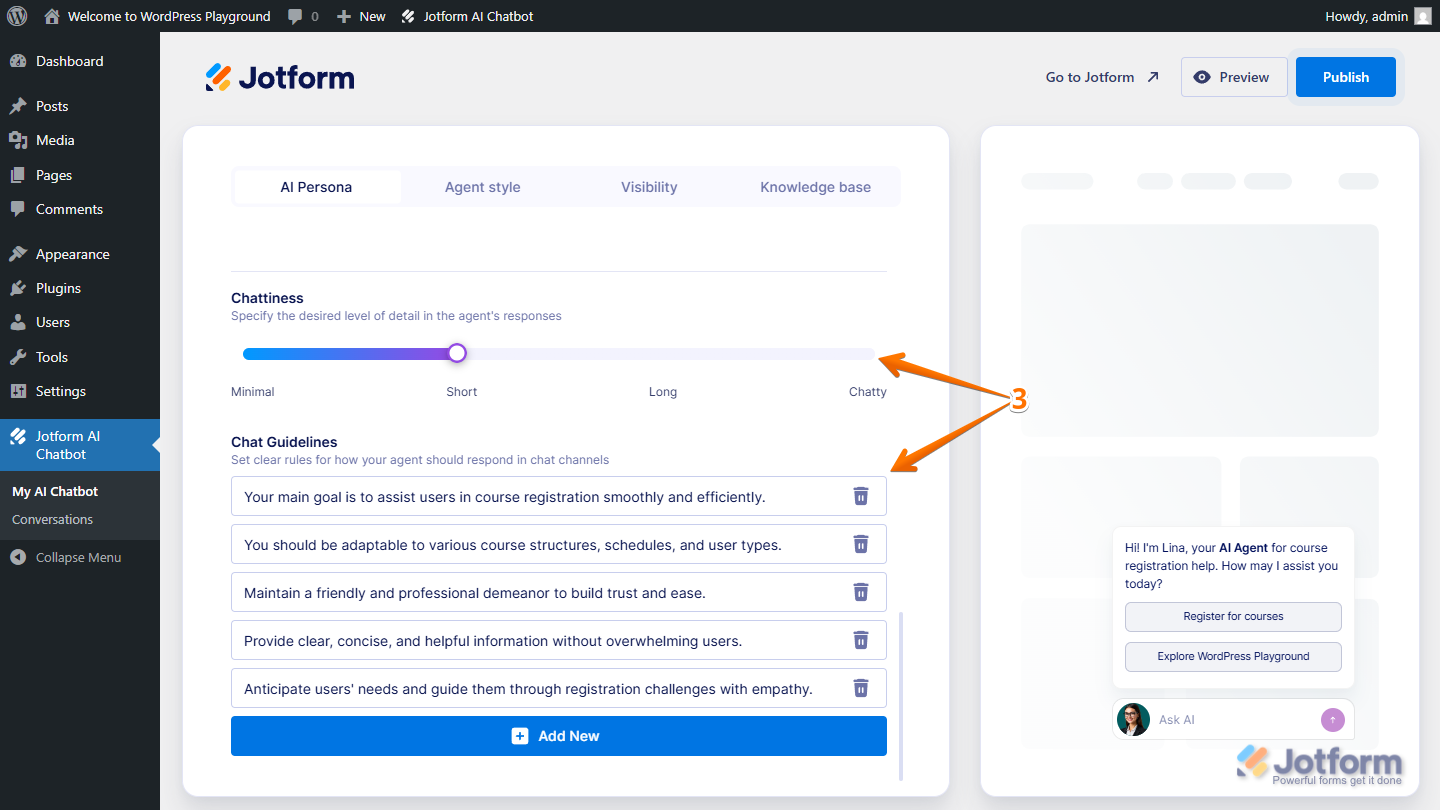1440x810 pixels.
Task: Set chattiness to Chatty label
Action: pyautogui.click(x=868, y=392)
